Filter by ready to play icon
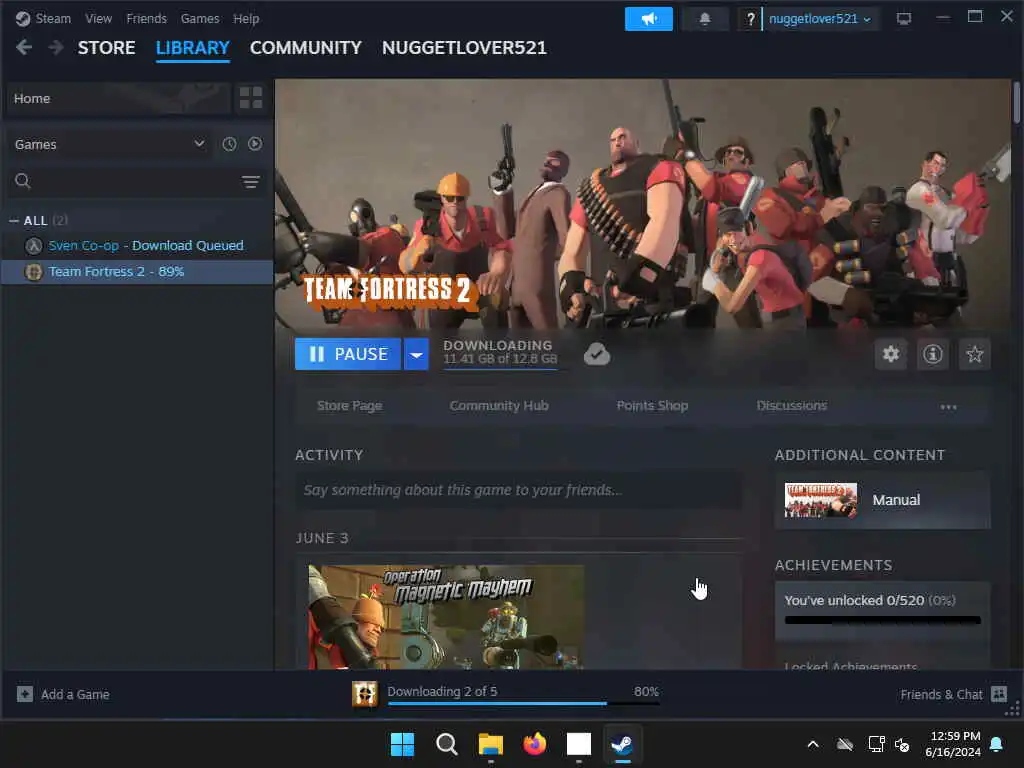This screenshot has height=768, width=1024. (255, 144)
